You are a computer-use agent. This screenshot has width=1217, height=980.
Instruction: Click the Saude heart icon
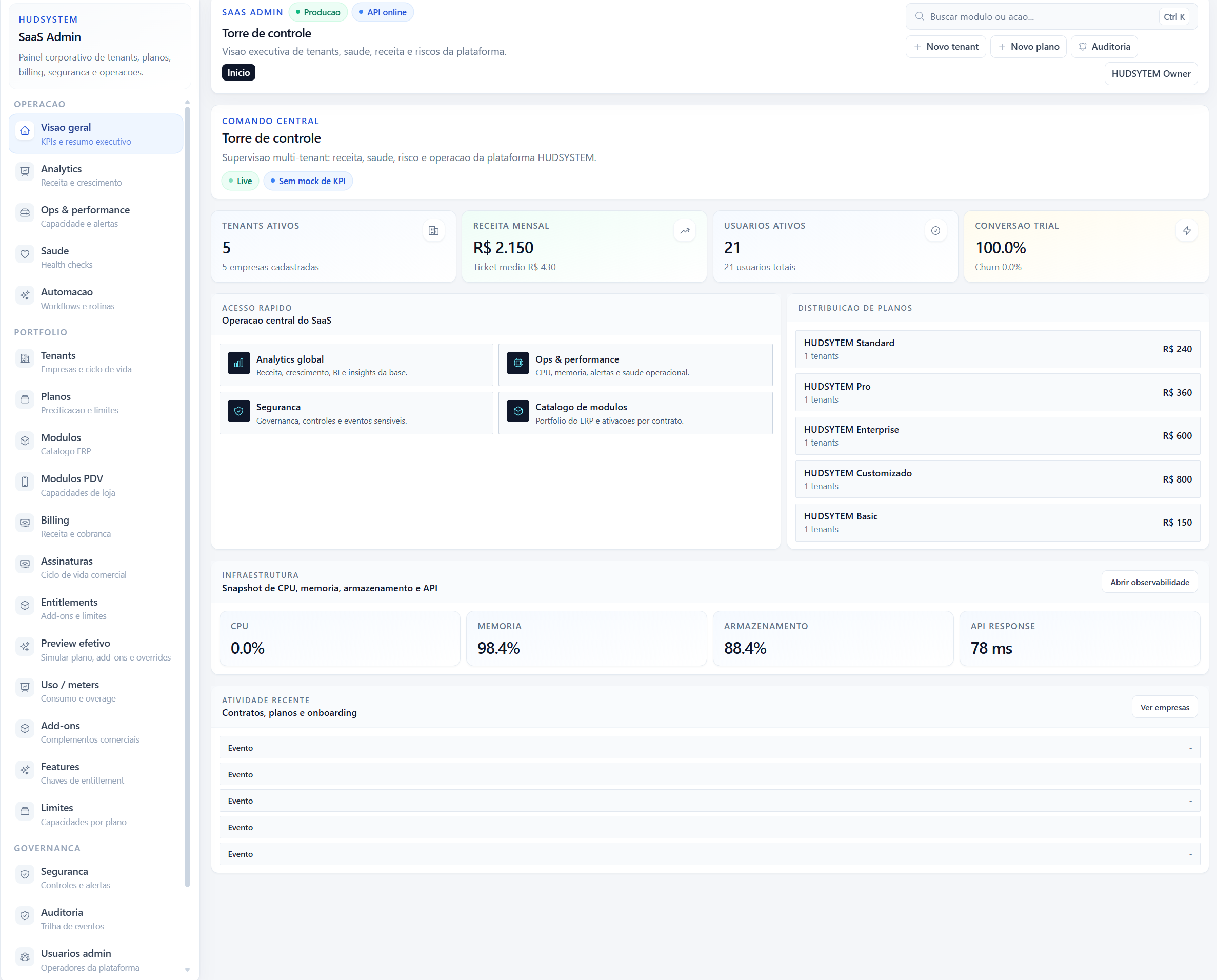[25, 254]
